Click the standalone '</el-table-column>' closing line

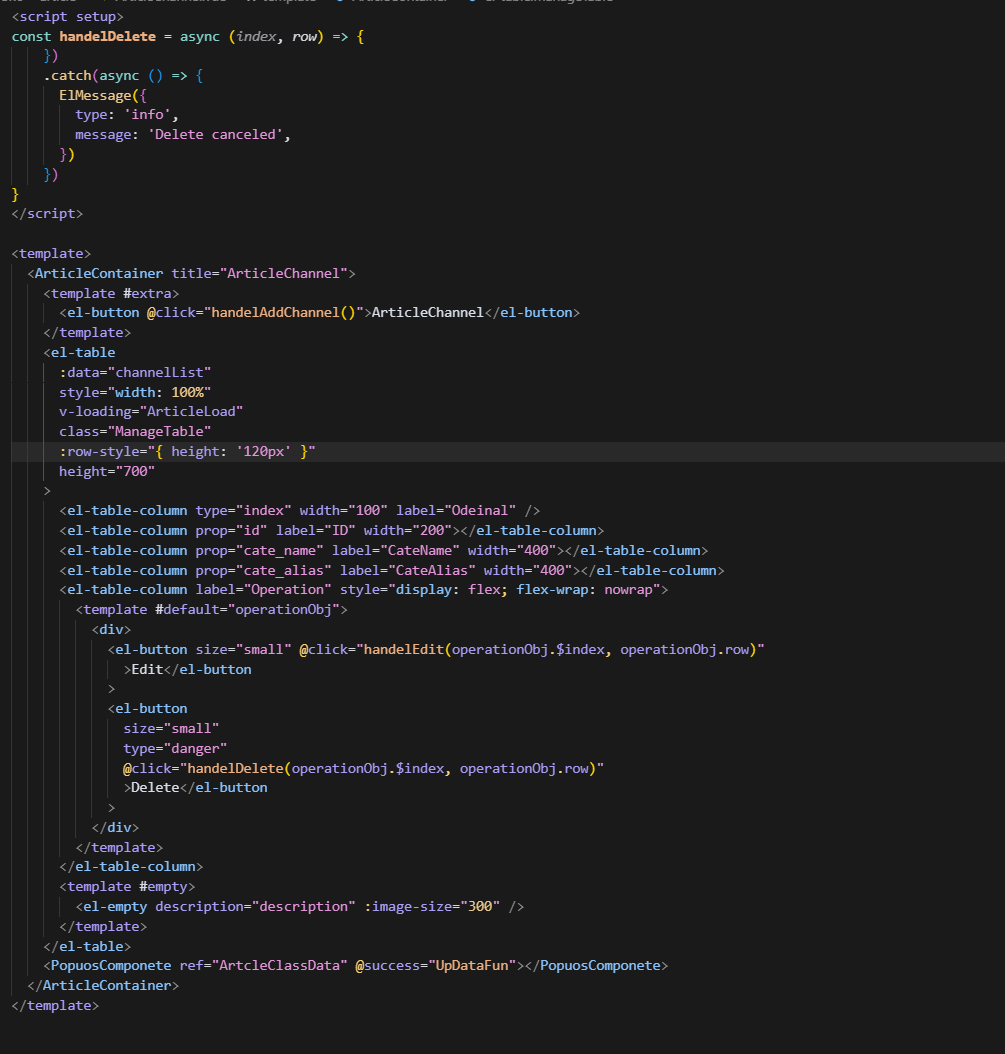[x=131, y=866]
